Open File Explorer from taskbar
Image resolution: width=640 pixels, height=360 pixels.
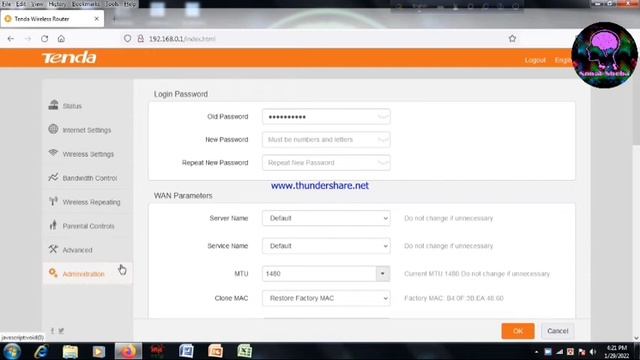tap(70, 351)
